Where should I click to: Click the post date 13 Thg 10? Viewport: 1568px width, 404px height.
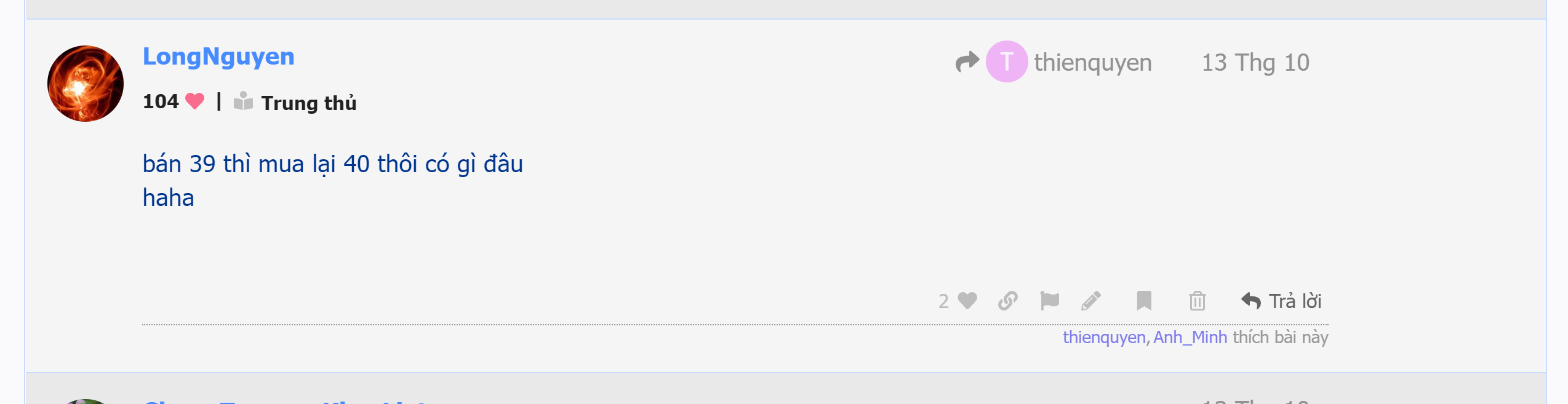click(1255, 63)
